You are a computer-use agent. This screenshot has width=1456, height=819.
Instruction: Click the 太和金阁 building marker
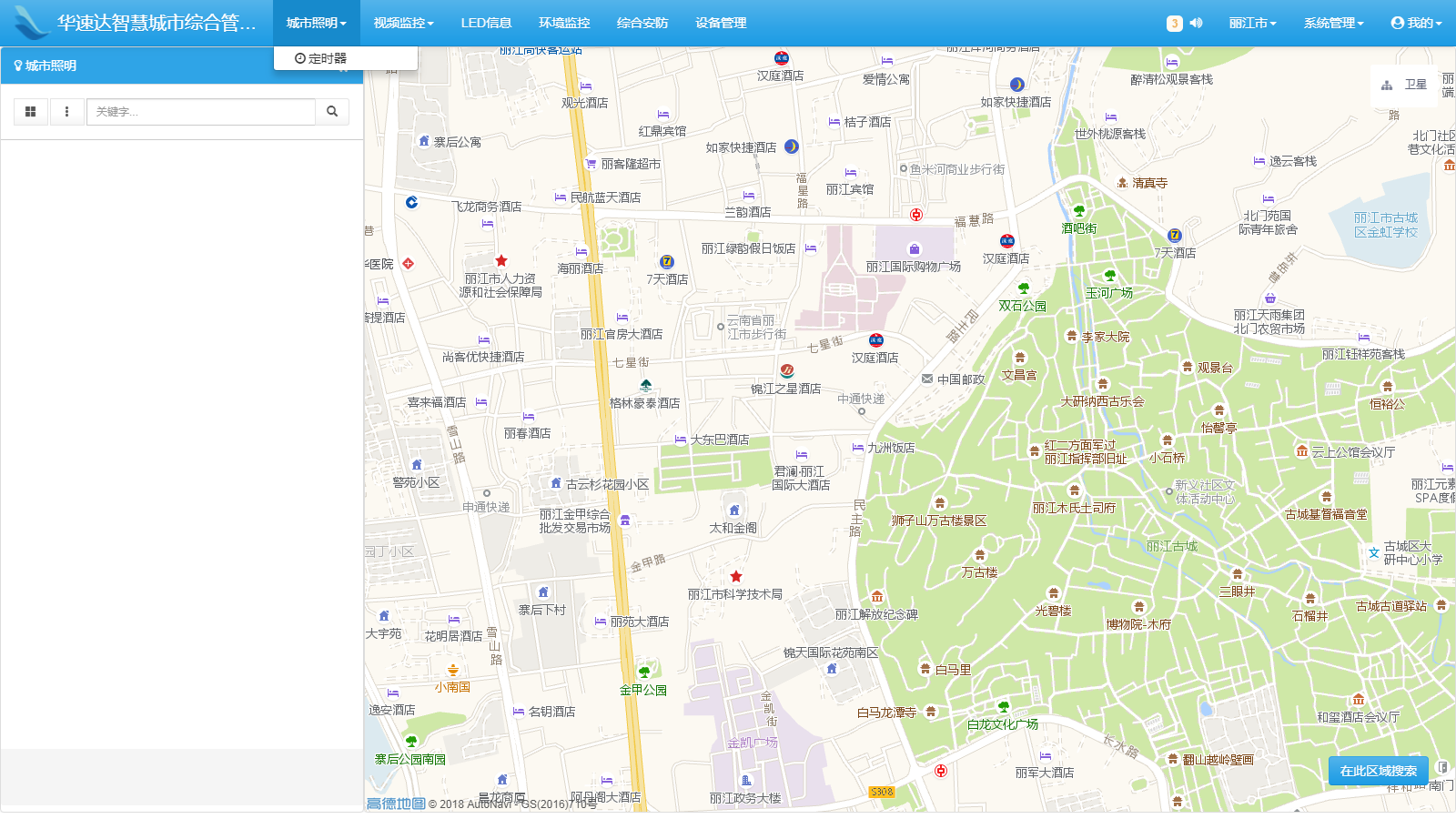(734, 510)
